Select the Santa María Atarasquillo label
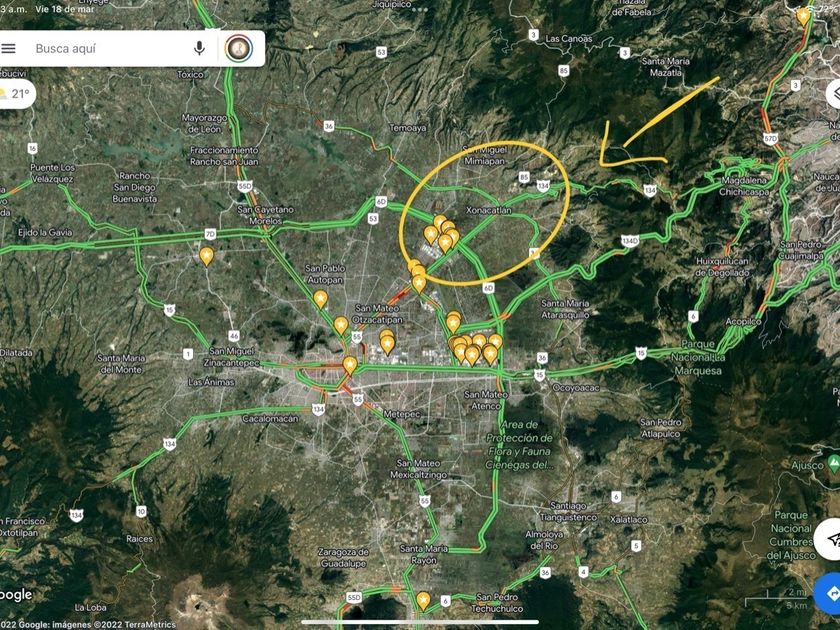Screen dimensions: 840x630 click(565, 309)
